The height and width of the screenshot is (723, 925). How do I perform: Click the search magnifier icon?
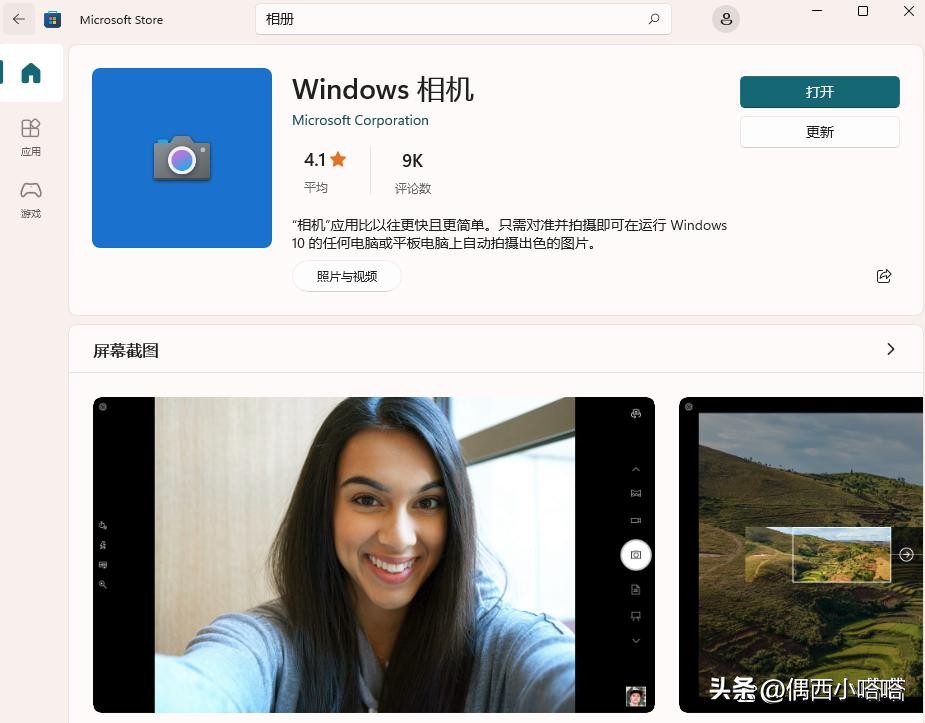653,19
